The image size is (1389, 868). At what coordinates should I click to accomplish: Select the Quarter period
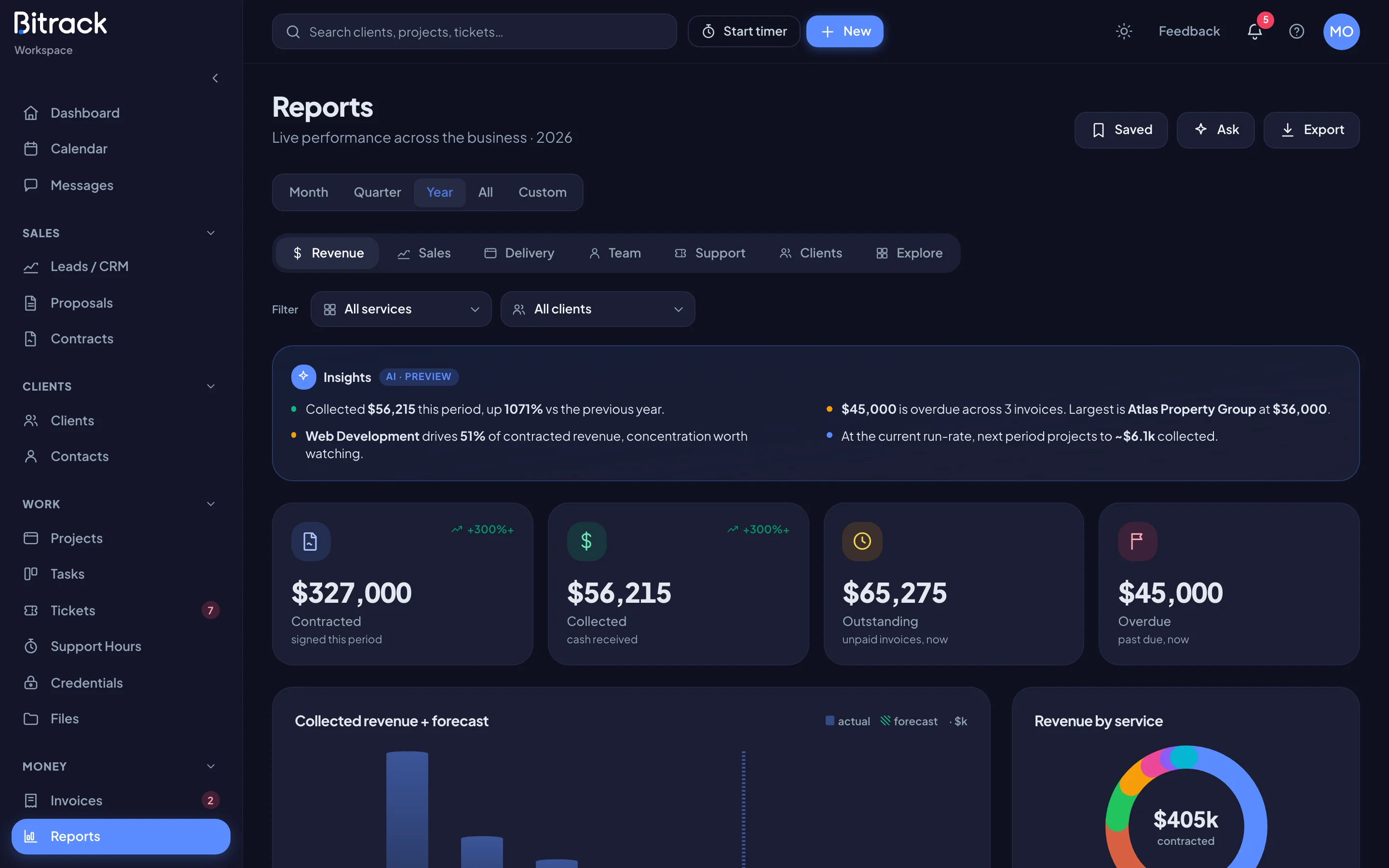pos(377,192)
